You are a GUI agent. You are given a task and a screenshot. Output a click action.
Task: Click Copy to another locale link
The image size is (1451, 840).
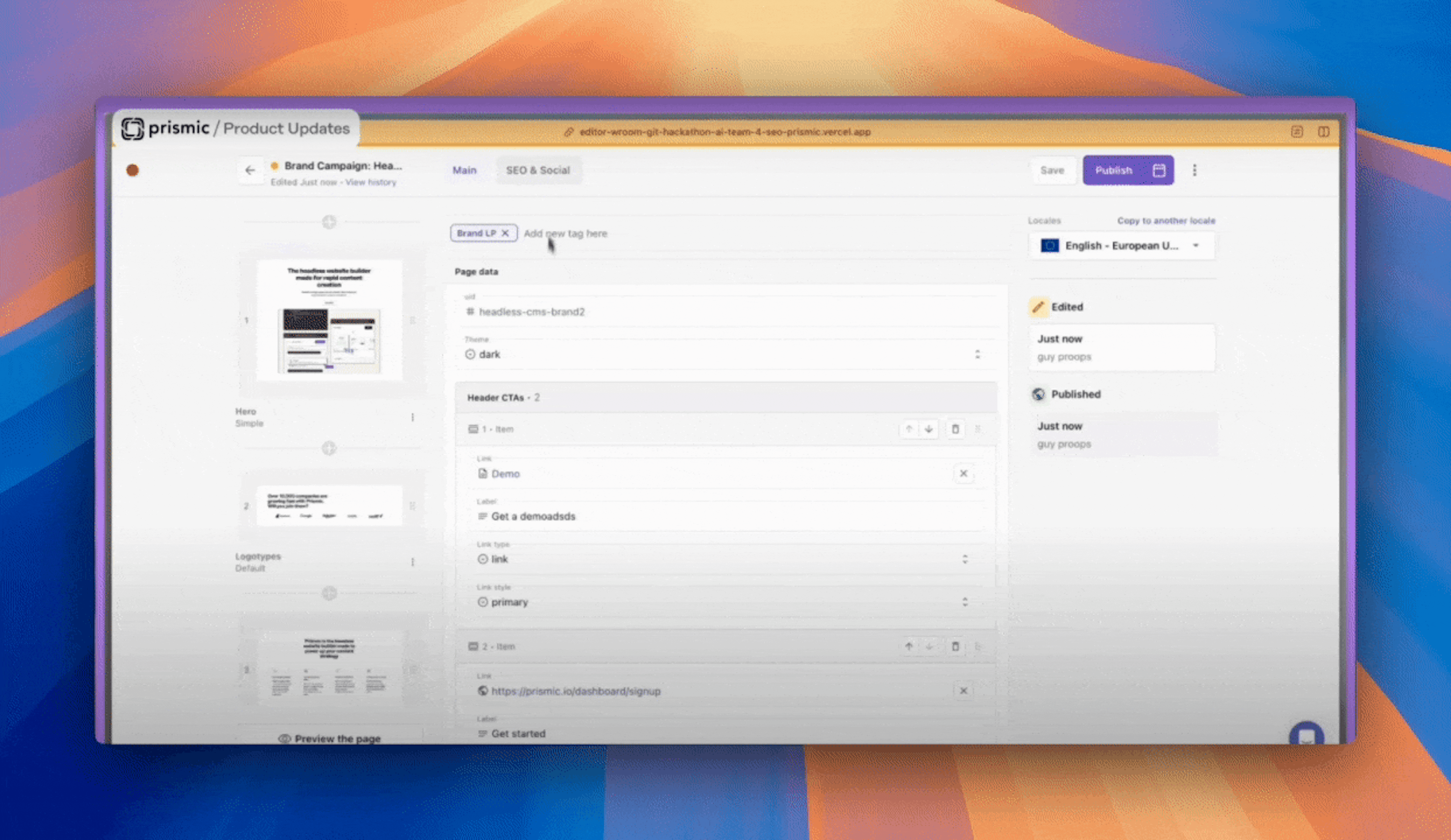[x=1167, y=219]
